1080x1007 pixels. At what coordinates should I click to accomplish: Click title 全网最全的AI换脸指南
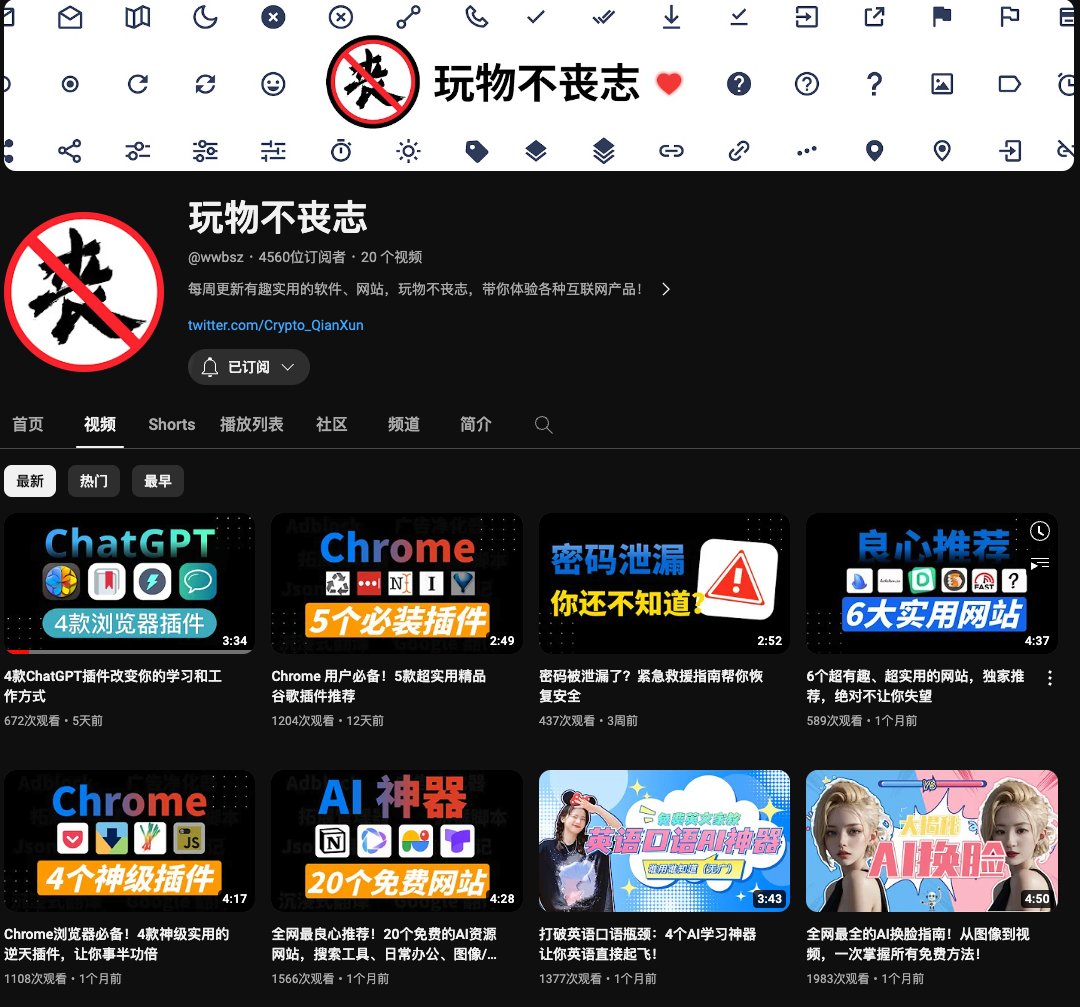tap(918, 944)
